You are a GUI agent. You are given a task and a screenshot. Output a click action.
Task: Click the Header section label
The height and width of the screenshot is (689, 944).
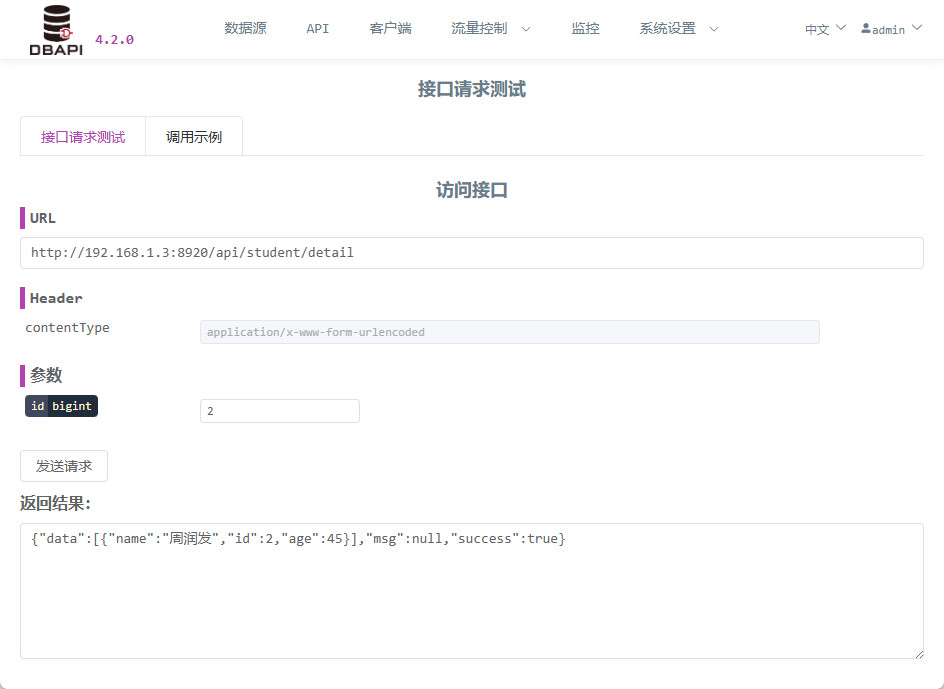coord(56,298)
